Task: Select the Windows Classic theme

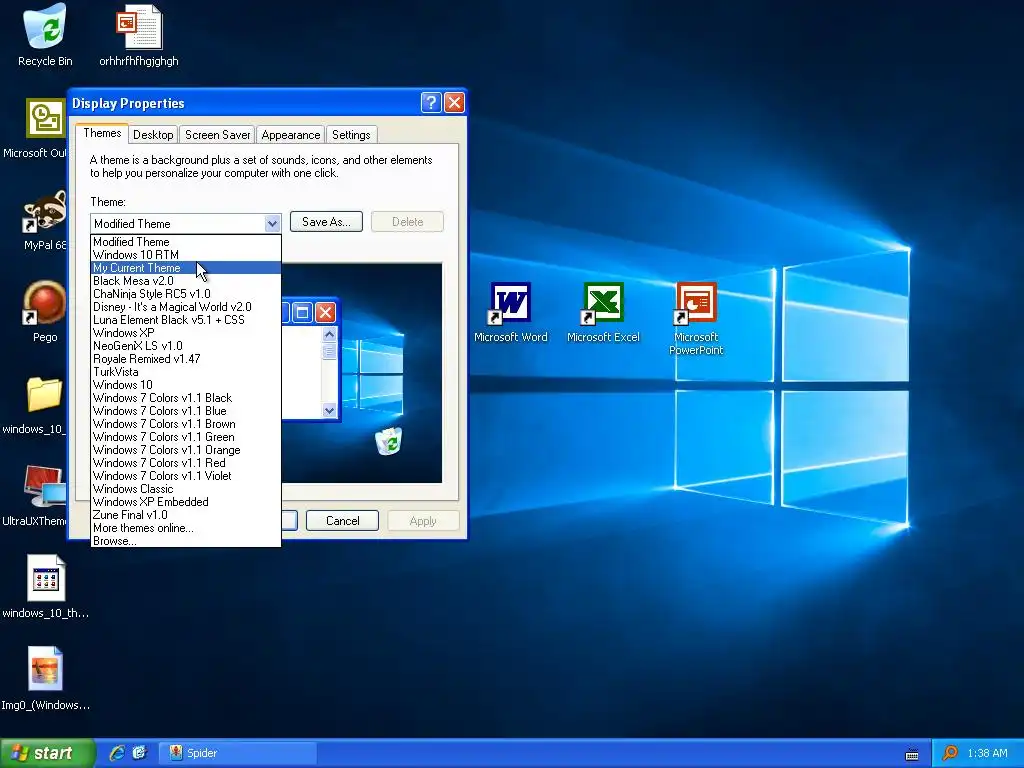Action: [x=185, y=489]
